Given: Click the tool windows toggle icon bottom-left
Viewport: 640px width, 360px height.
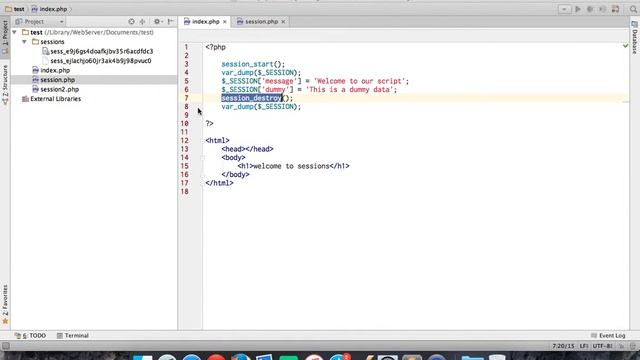Looking at the screenshot, I should 6,346.
